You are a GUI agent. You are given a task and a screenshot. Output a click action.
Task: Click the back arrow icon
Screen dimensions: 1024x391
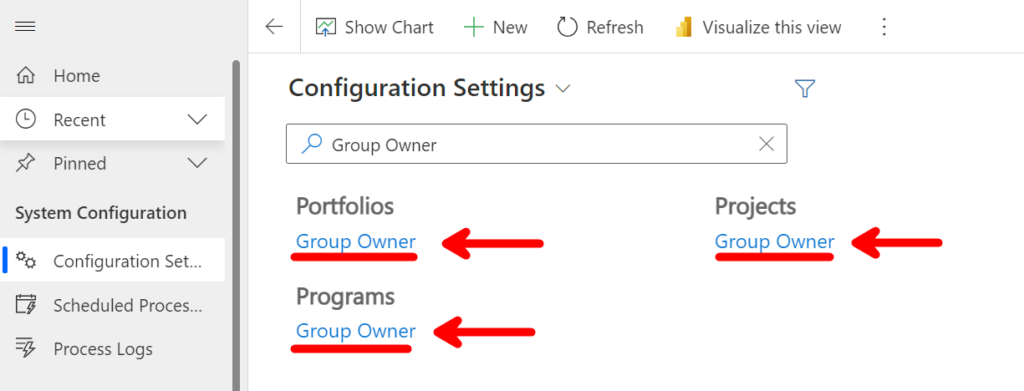pos(274,27)
